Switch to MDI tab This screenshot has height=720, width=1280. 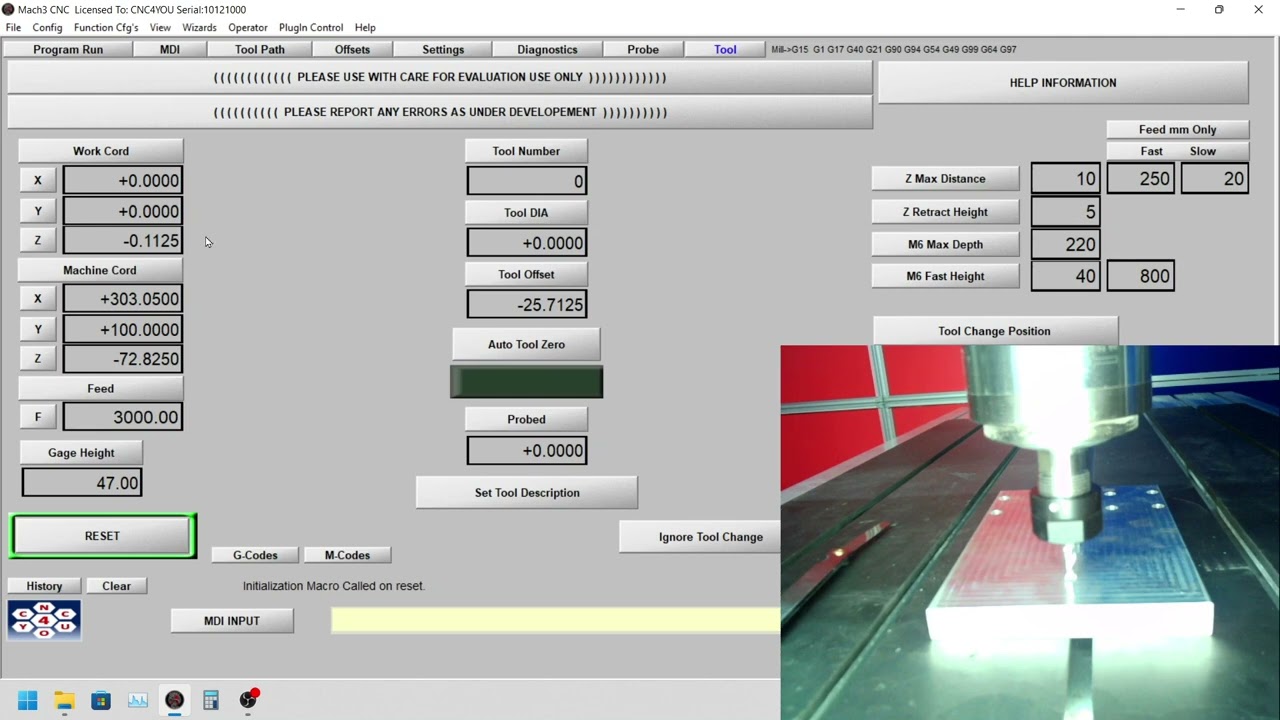[170, 49]
